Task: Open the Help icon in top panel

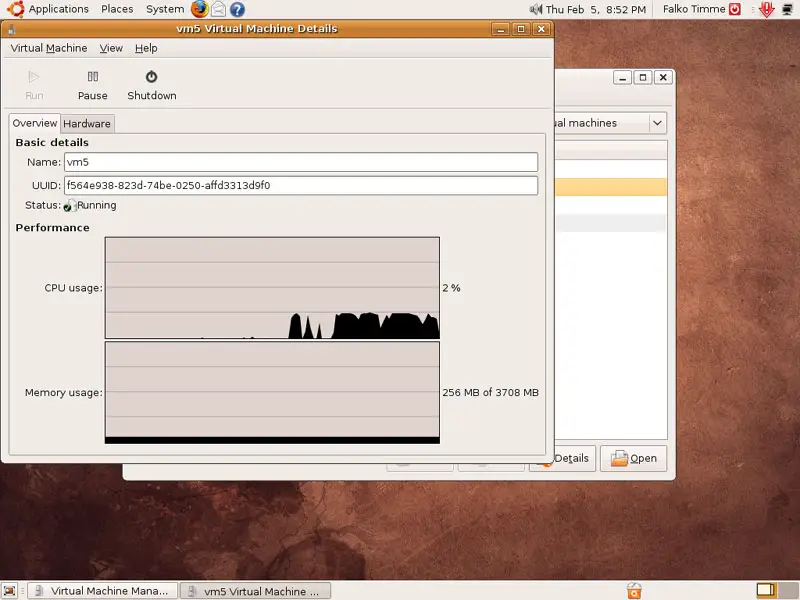Action: point(237,9)
